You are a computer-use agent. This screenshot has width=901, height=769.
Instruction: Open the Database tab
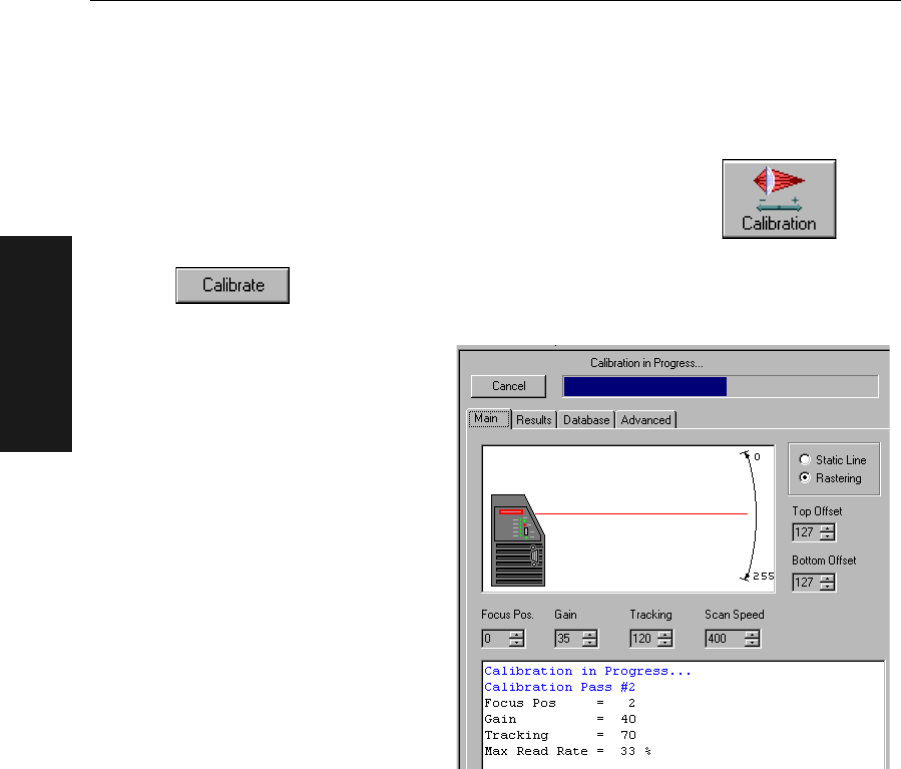click(x=586, y=420)
